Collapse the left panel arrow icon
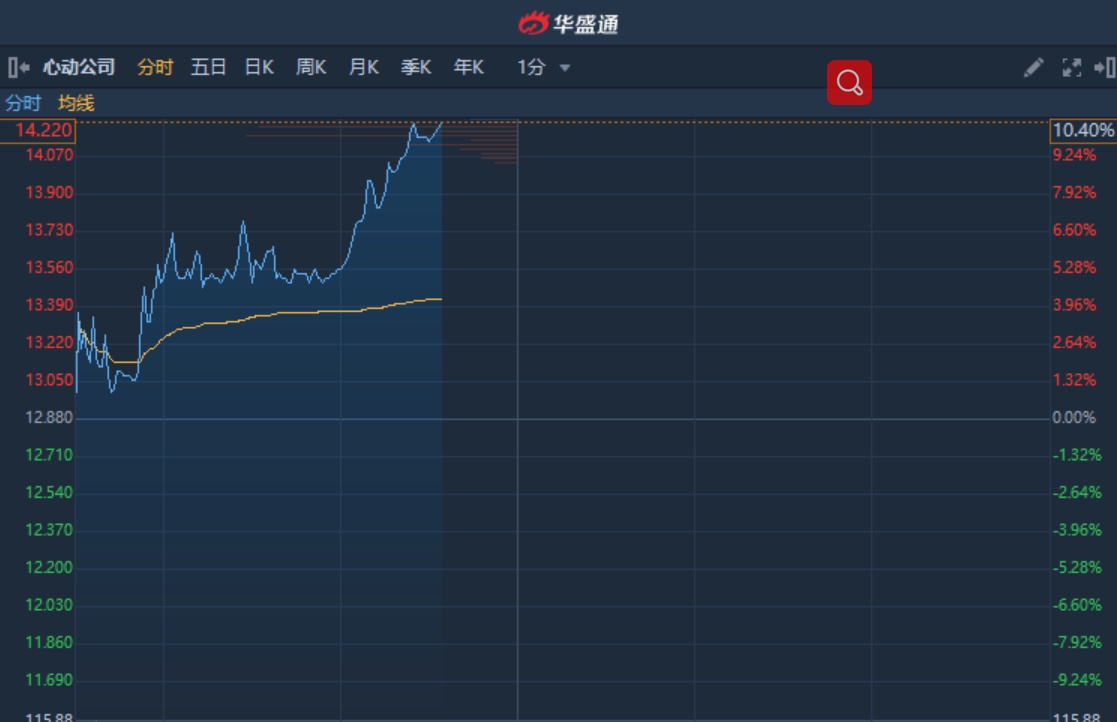The height and width of the screenshot is (722, 1117). [18, 68]
